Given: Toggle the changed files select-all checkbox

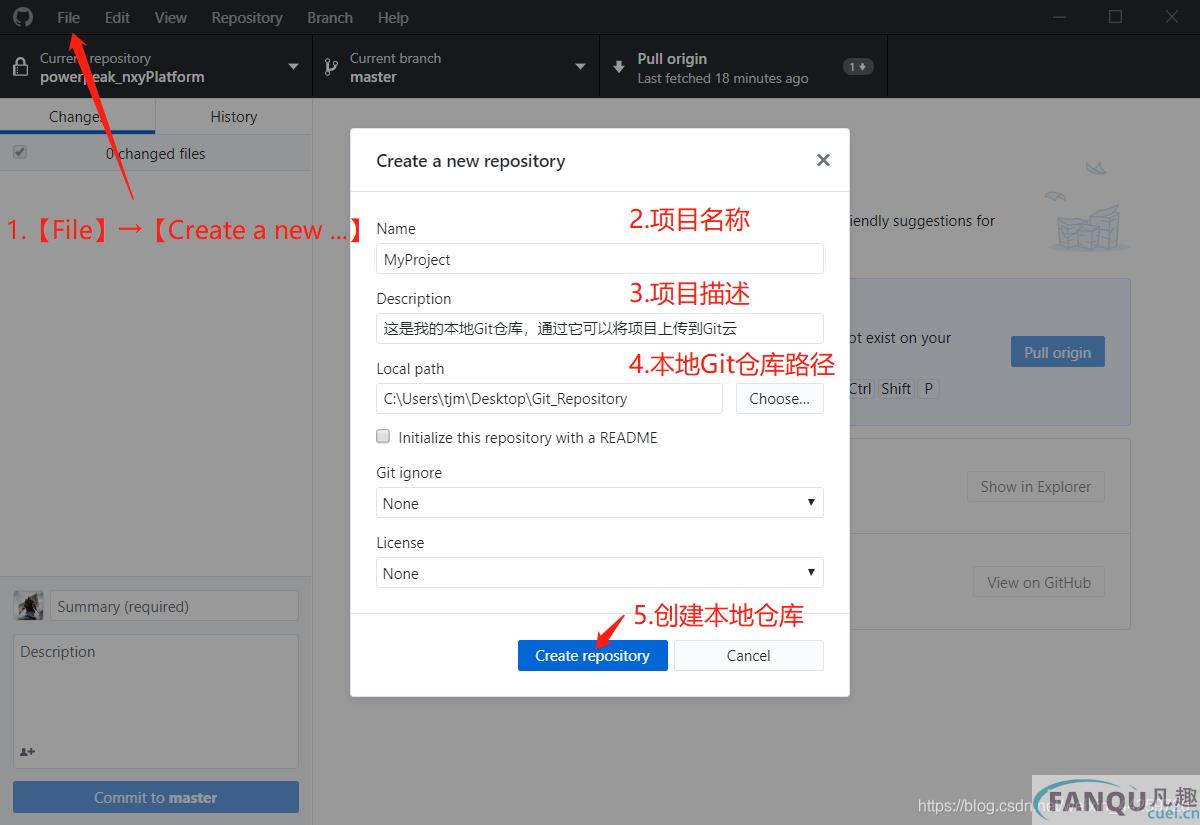Looking at the screenshot, I should pos(20,153).
